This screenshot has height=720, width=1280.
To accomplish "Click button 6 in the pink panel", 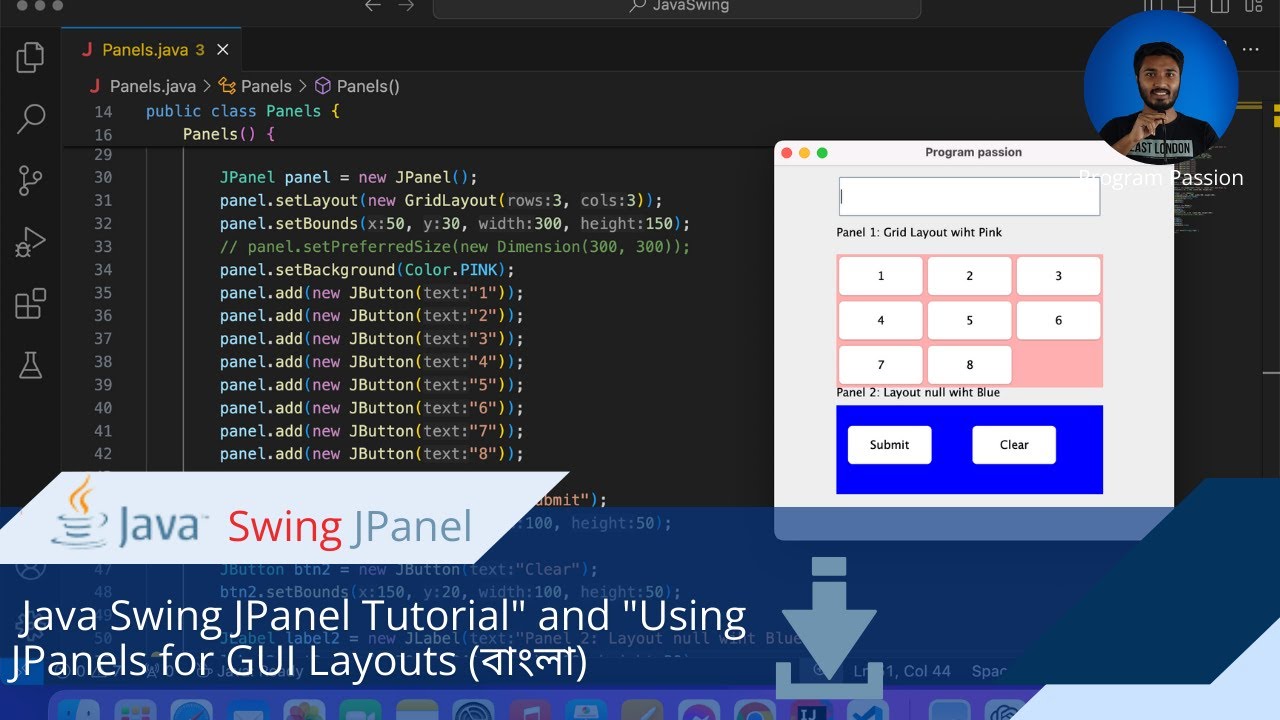I will click(1058, 321).
